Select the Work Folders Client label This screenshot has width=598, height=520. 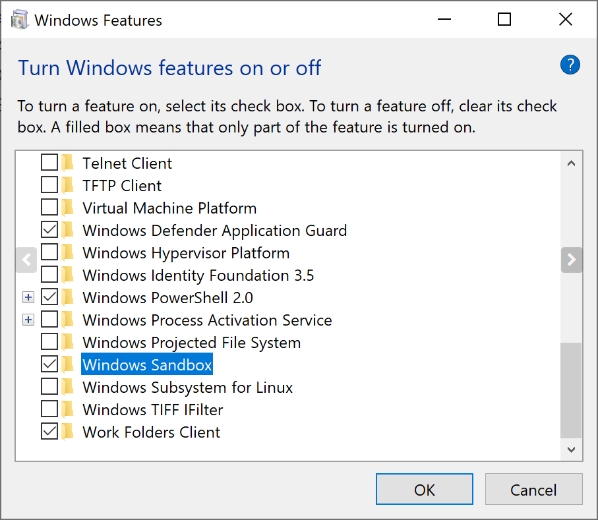pyautogui.click(x=151, y=432)
